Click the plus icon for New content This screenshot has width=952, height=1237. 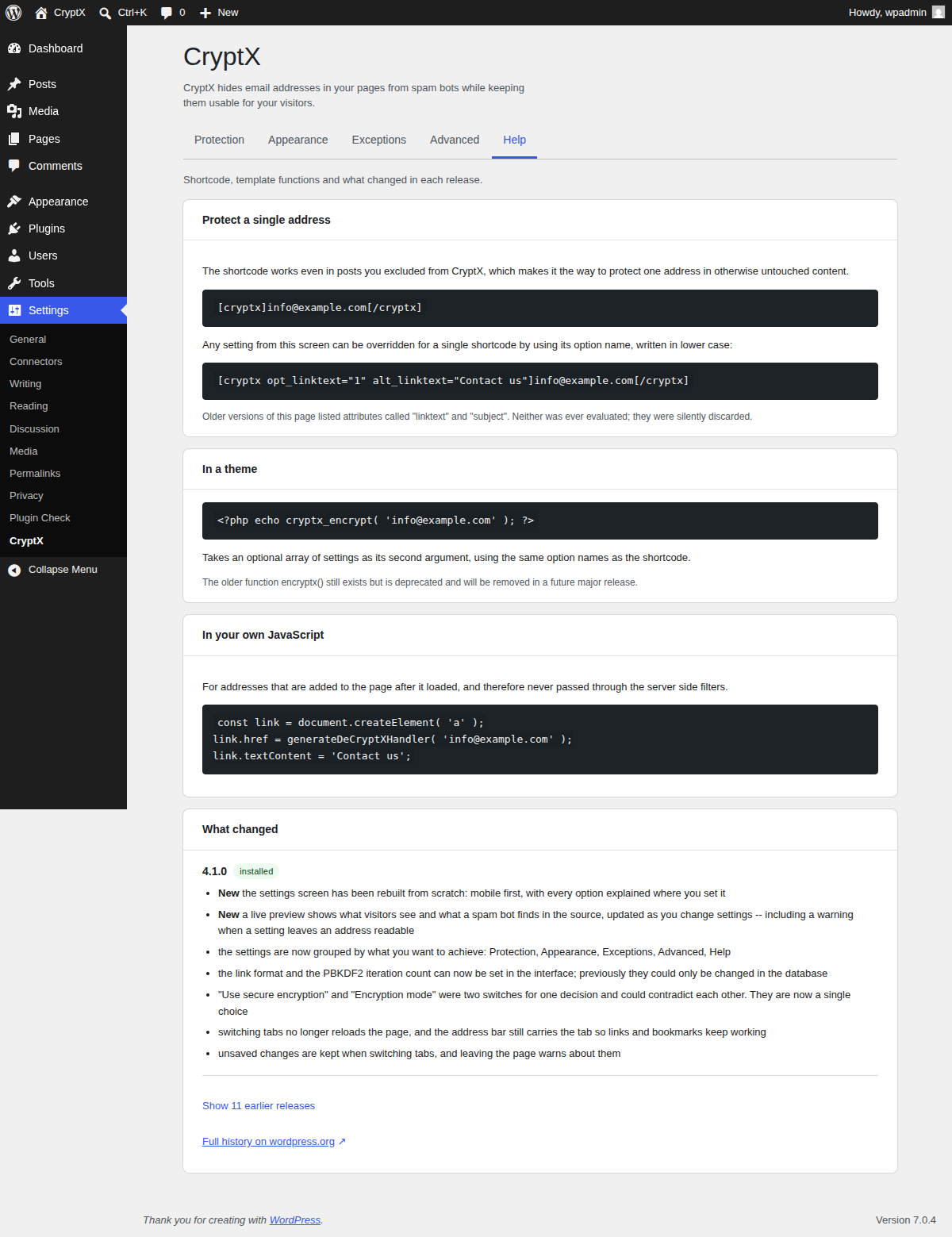tap(205, 13)
